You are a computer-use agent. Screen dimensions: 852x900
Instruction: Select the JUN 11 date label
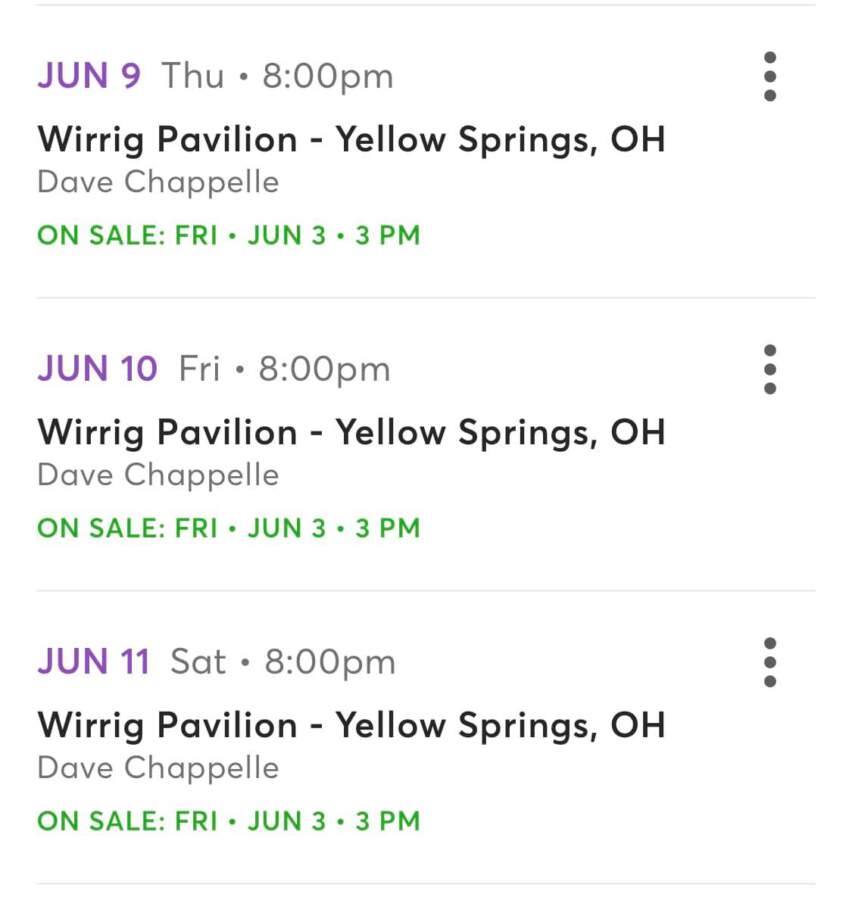[x=93, y=662]
